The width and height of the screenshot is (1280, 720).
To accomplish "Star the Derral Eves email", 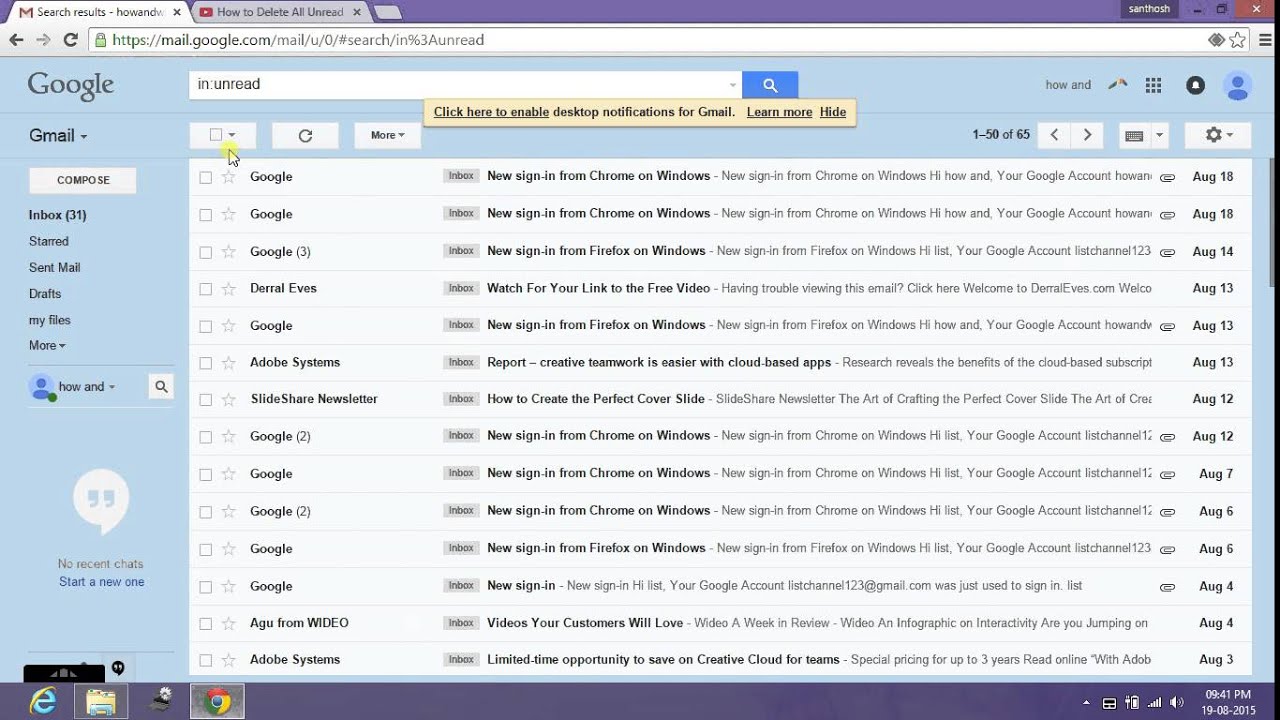I will tap(228, 288).
